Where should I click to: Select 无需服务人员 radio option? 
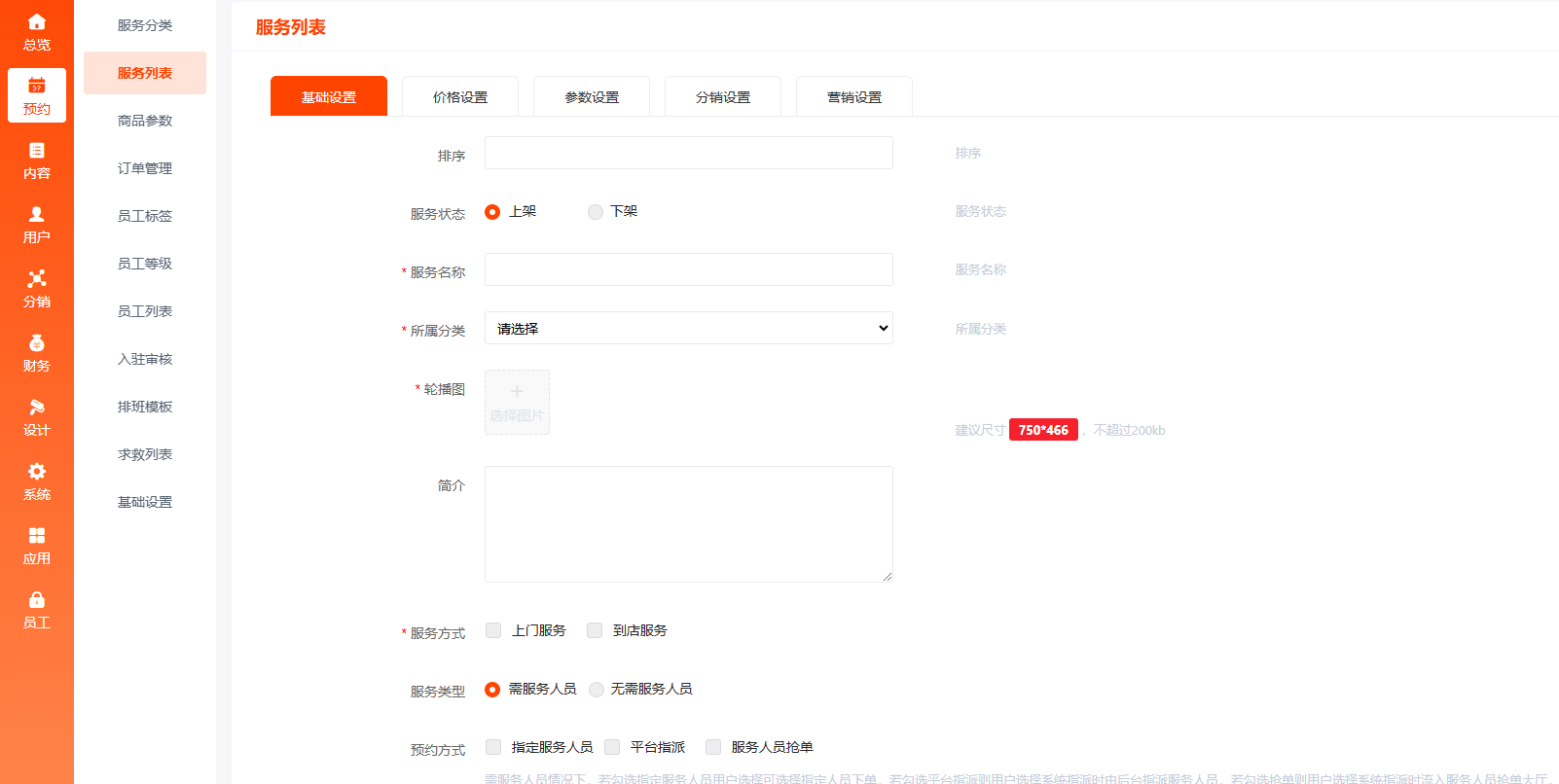click(597, 690)
